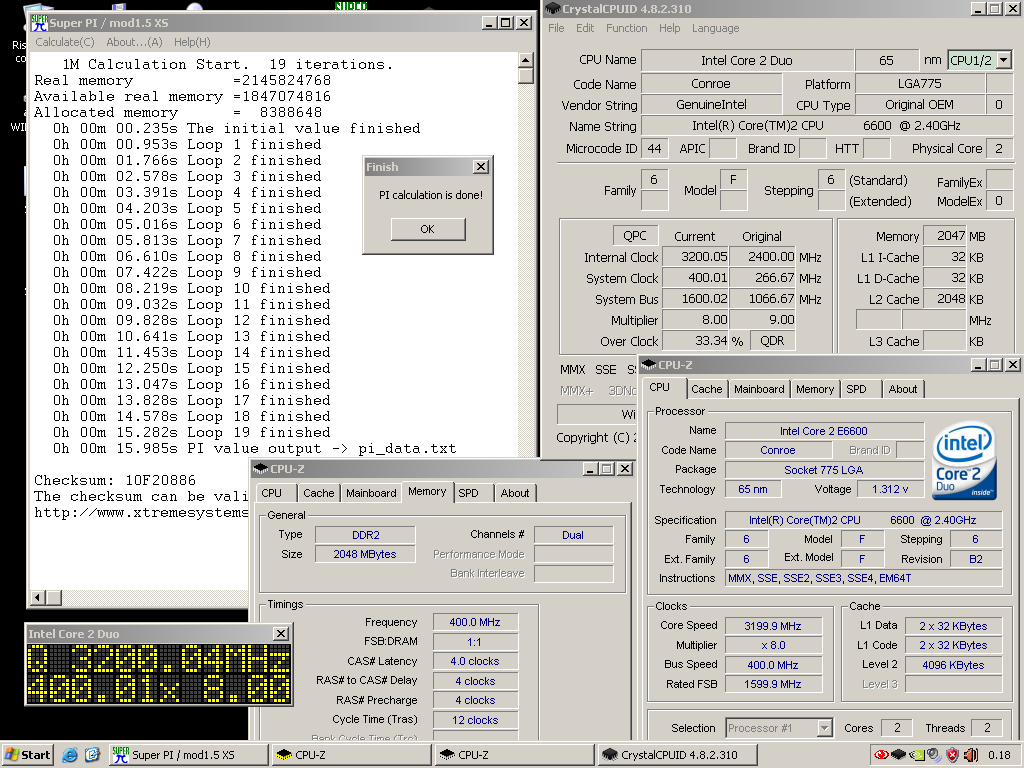Click the Code Name field Conroe in CrystalCPUID
The width and height of the screenshot is (1024, 768).
pos(711,84)
